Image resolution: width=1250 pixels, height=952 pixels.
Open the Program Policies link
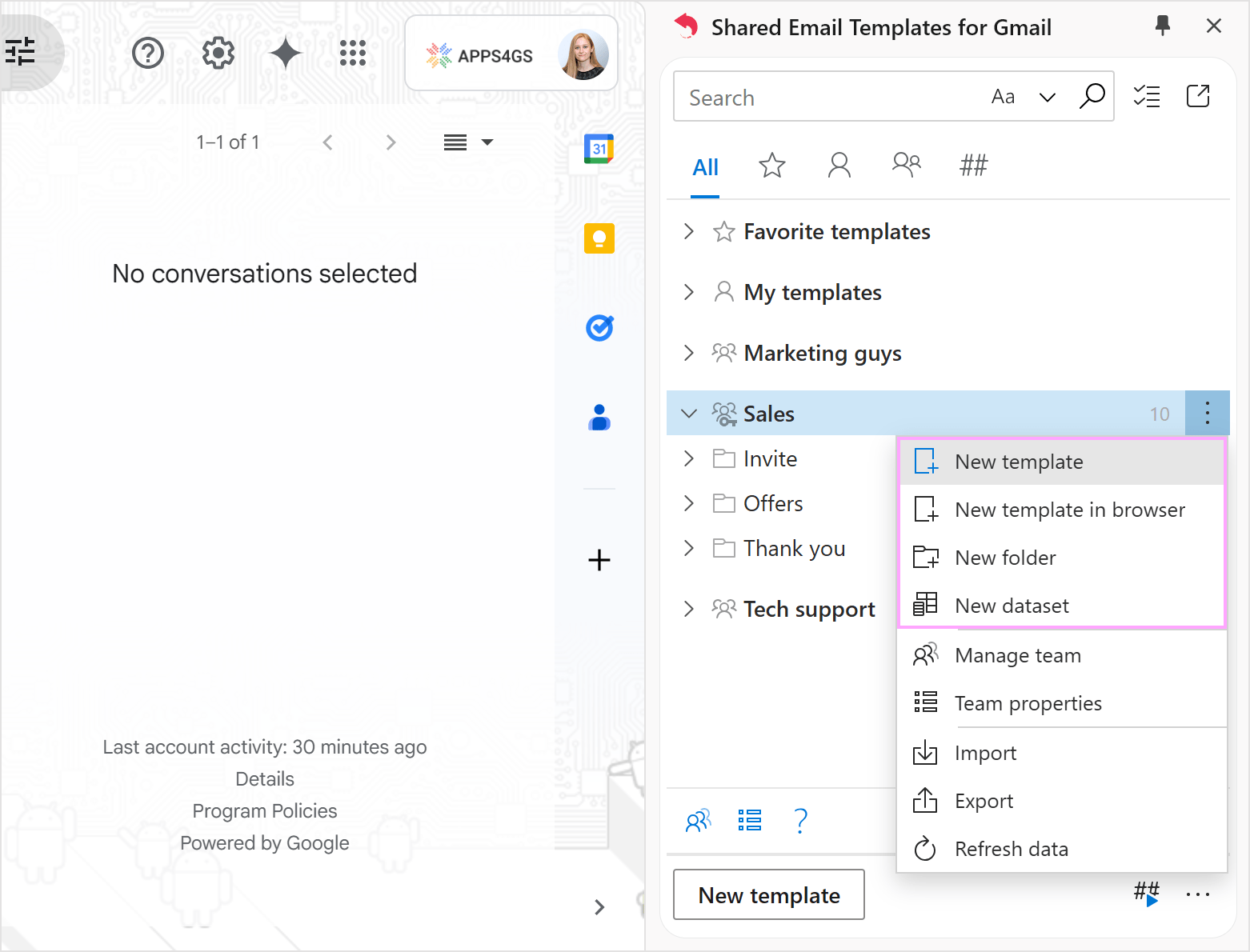[265, 811]
